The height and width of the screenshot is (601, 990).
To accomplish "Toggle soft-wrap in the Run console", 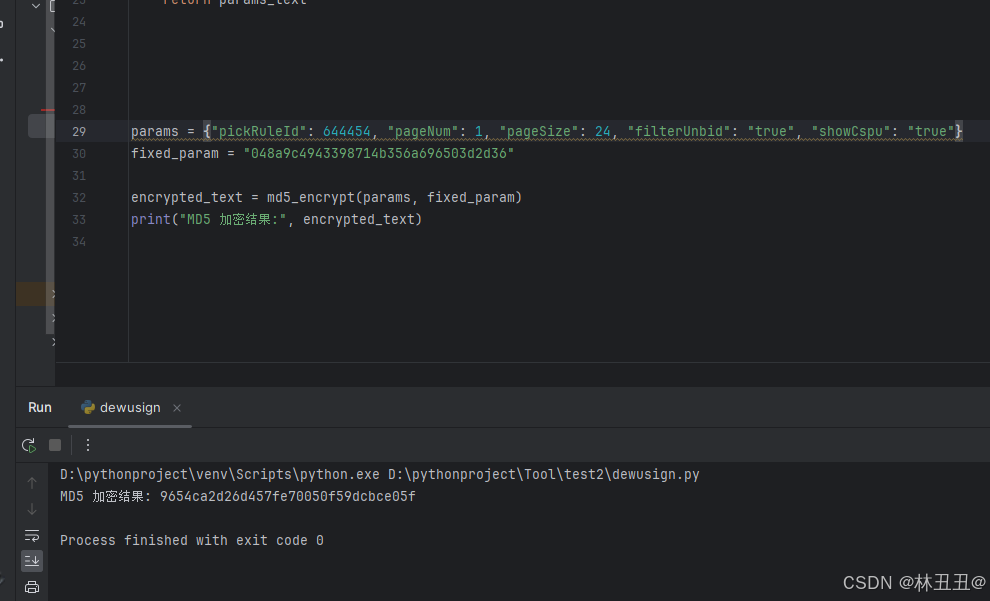I will click(x=32, y=535).
